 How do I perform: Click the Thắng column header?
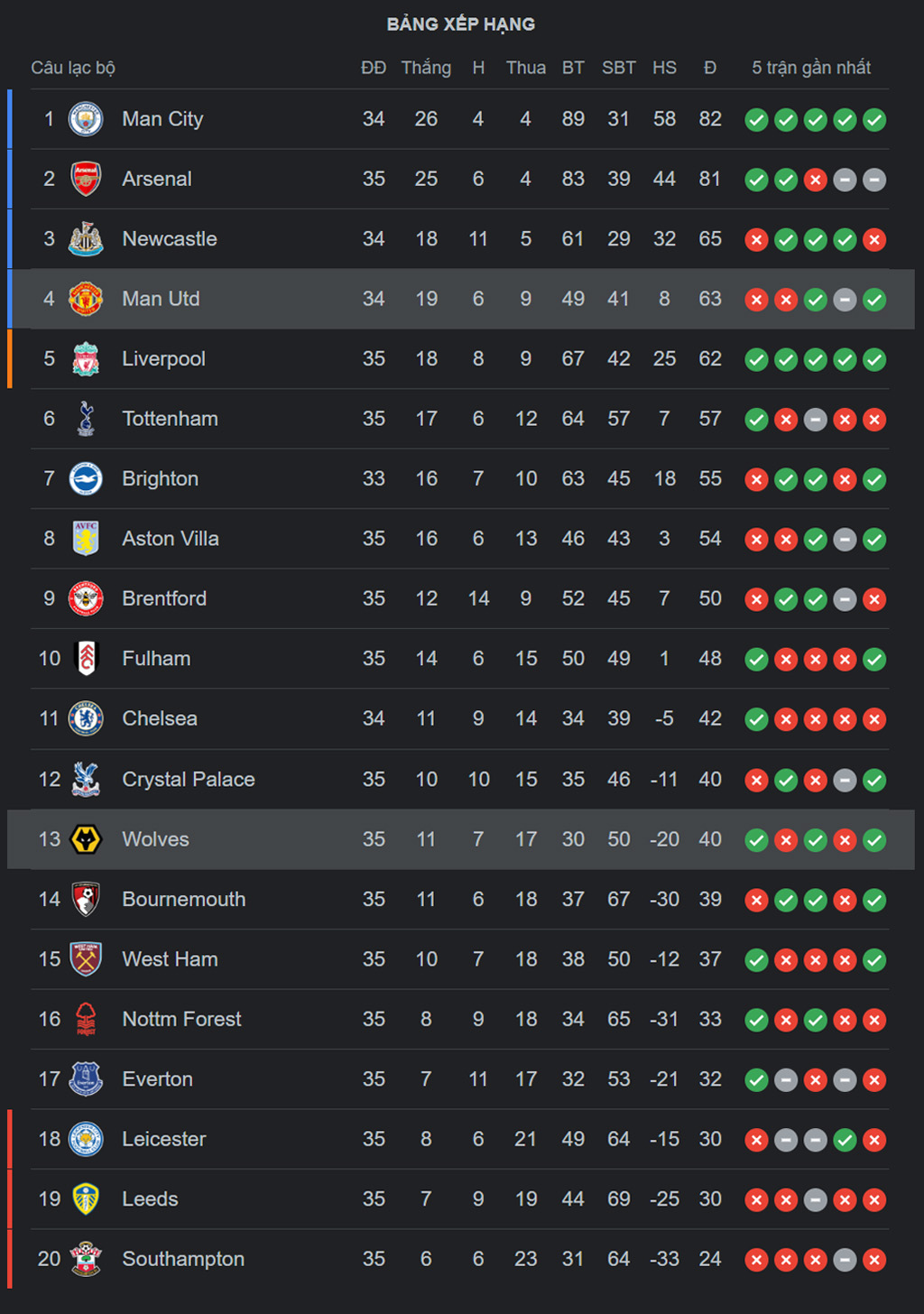[x=426, y=68]
